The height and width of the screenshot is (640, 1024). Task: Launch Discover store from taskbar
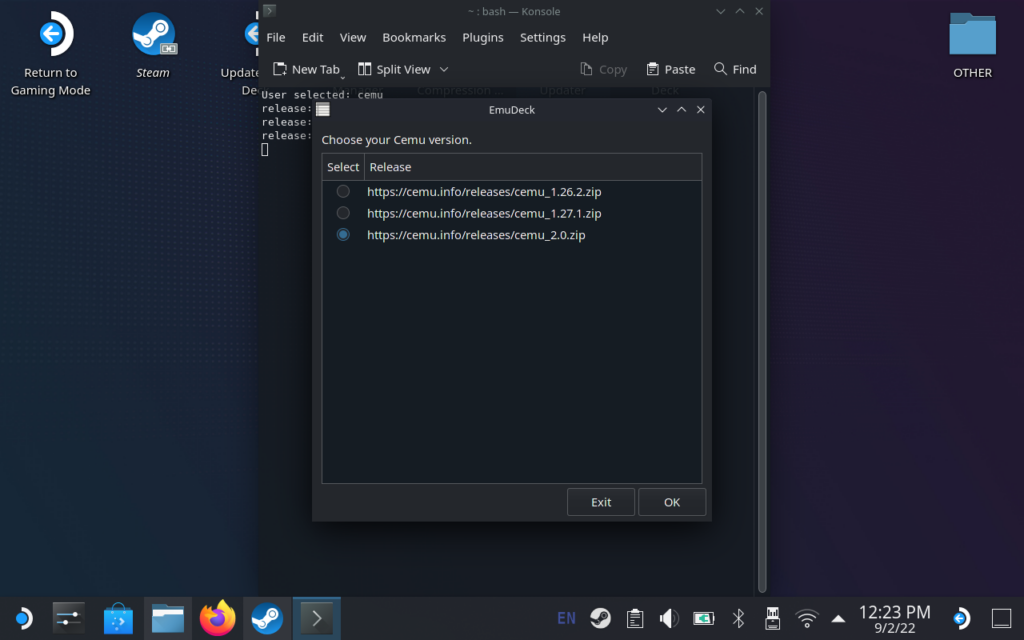tap(118, 618)
